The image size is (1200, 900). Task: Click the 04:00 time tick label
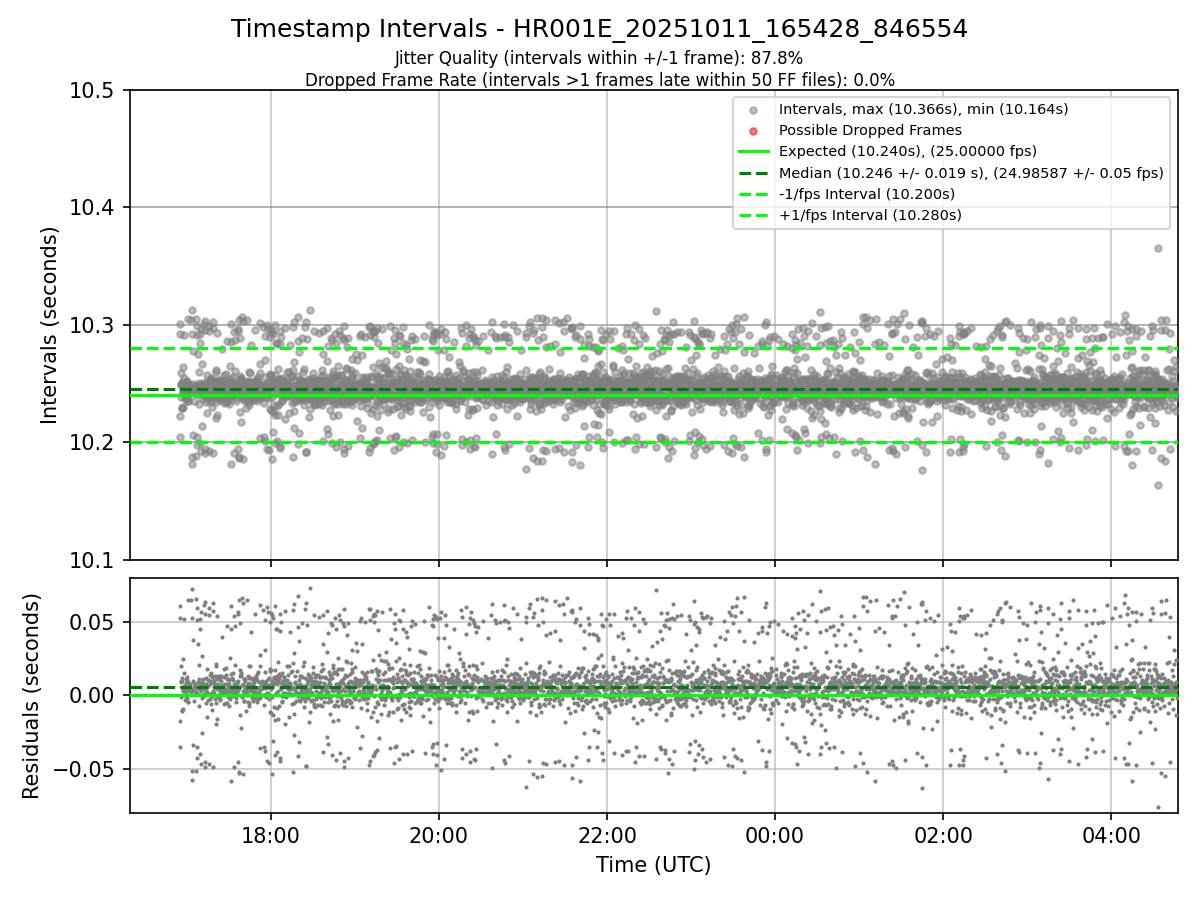coord(1110,834)
